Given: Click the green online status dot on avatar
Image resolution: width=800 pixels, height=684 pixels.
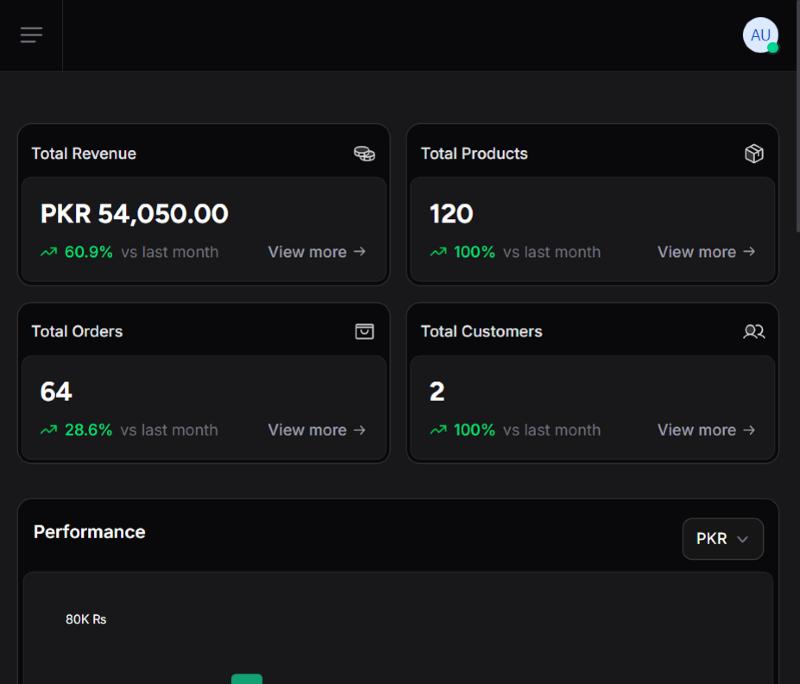Looking at the screenshot, I should click(x=772, y=47).
